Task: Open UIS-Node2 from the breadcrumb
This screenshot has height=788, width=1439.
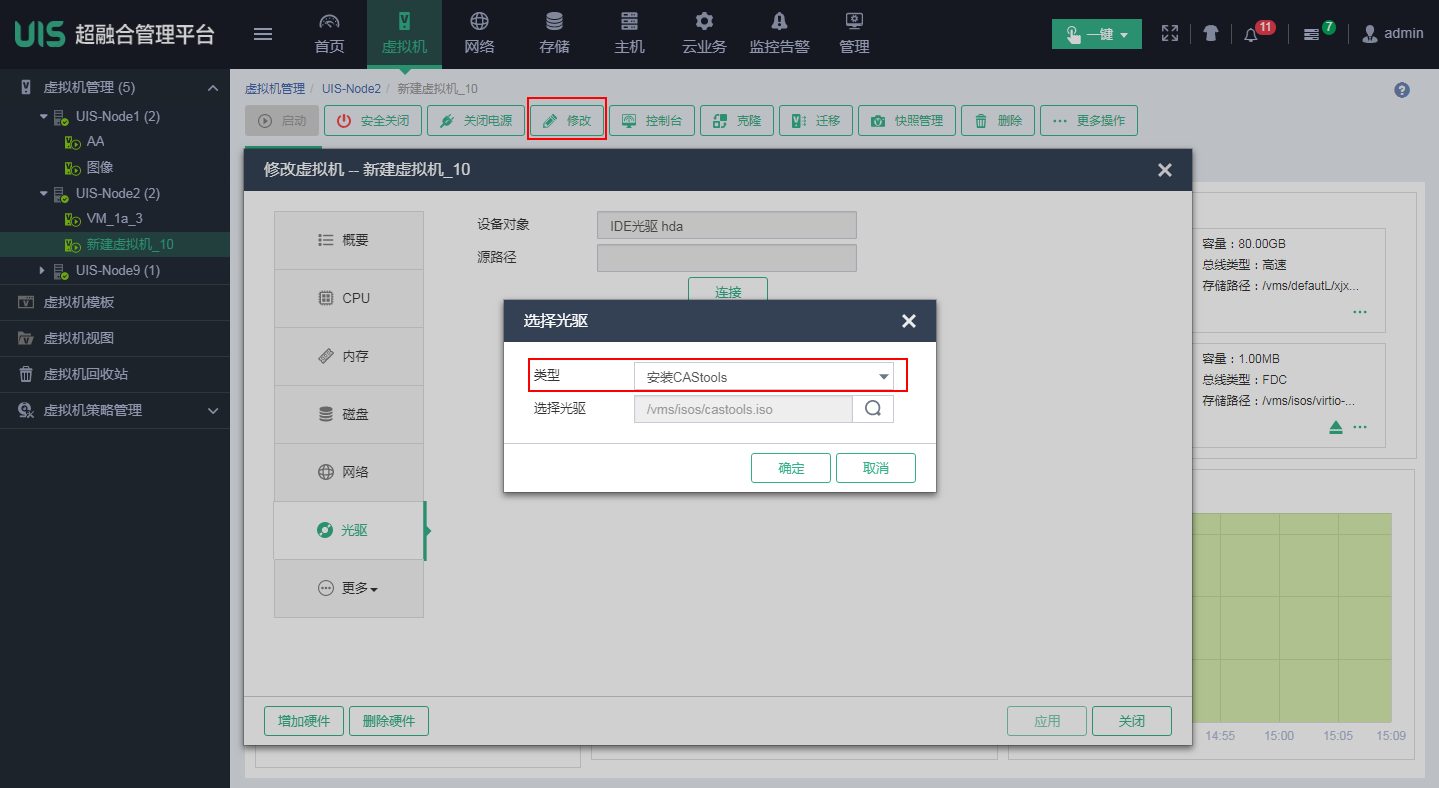Action: click(x=351, y=88)
